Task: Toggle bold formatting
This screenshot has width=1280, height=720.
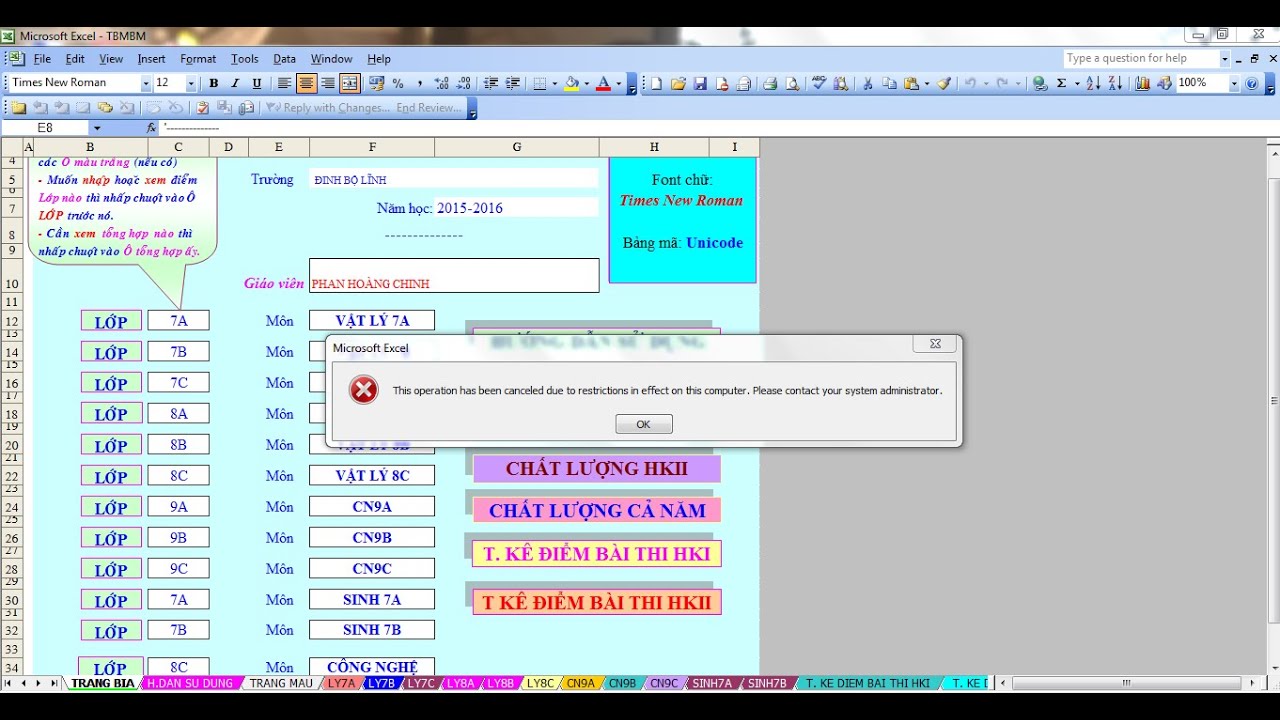Action: pos(213,83)
